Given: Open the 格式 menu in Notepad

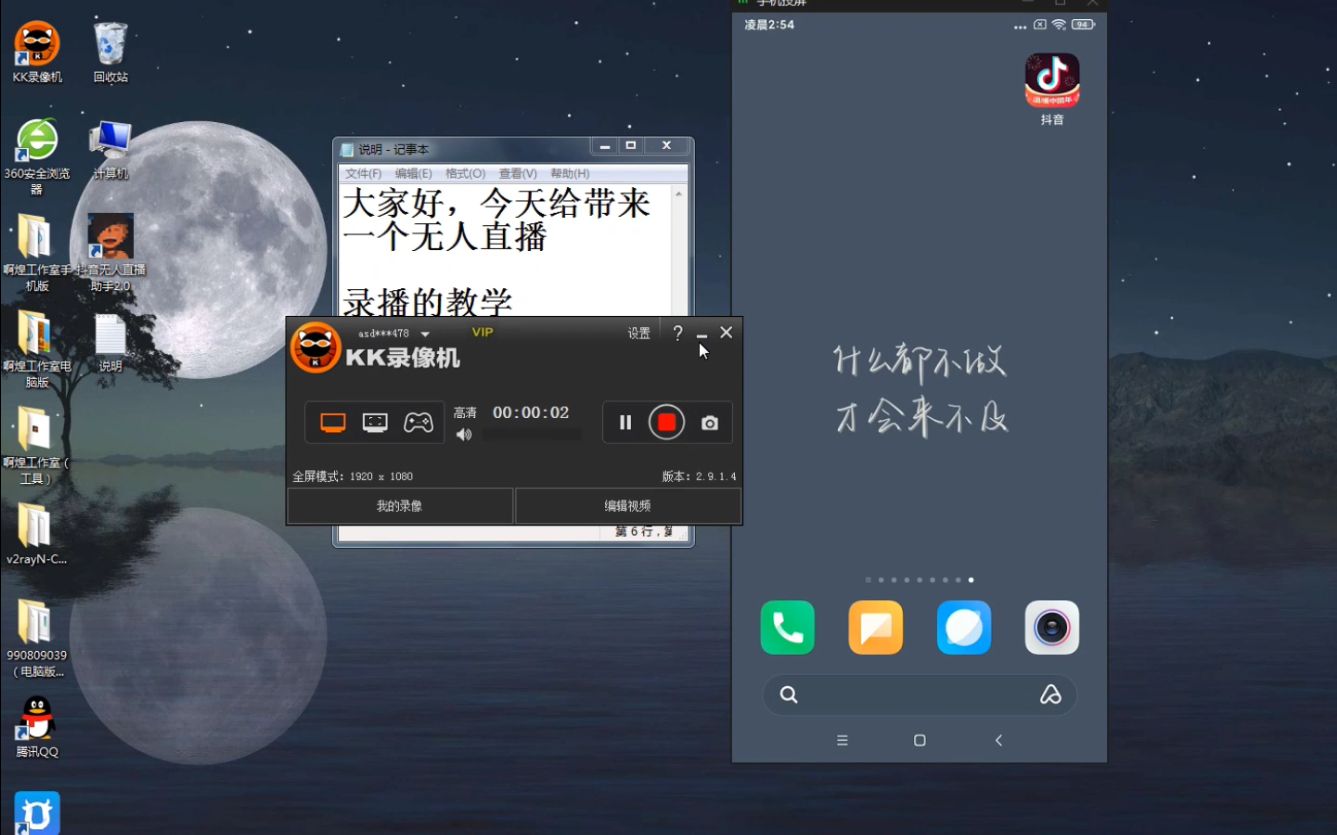Looking at the screenshot, I should pyautogui.click(x=464, y=172).
